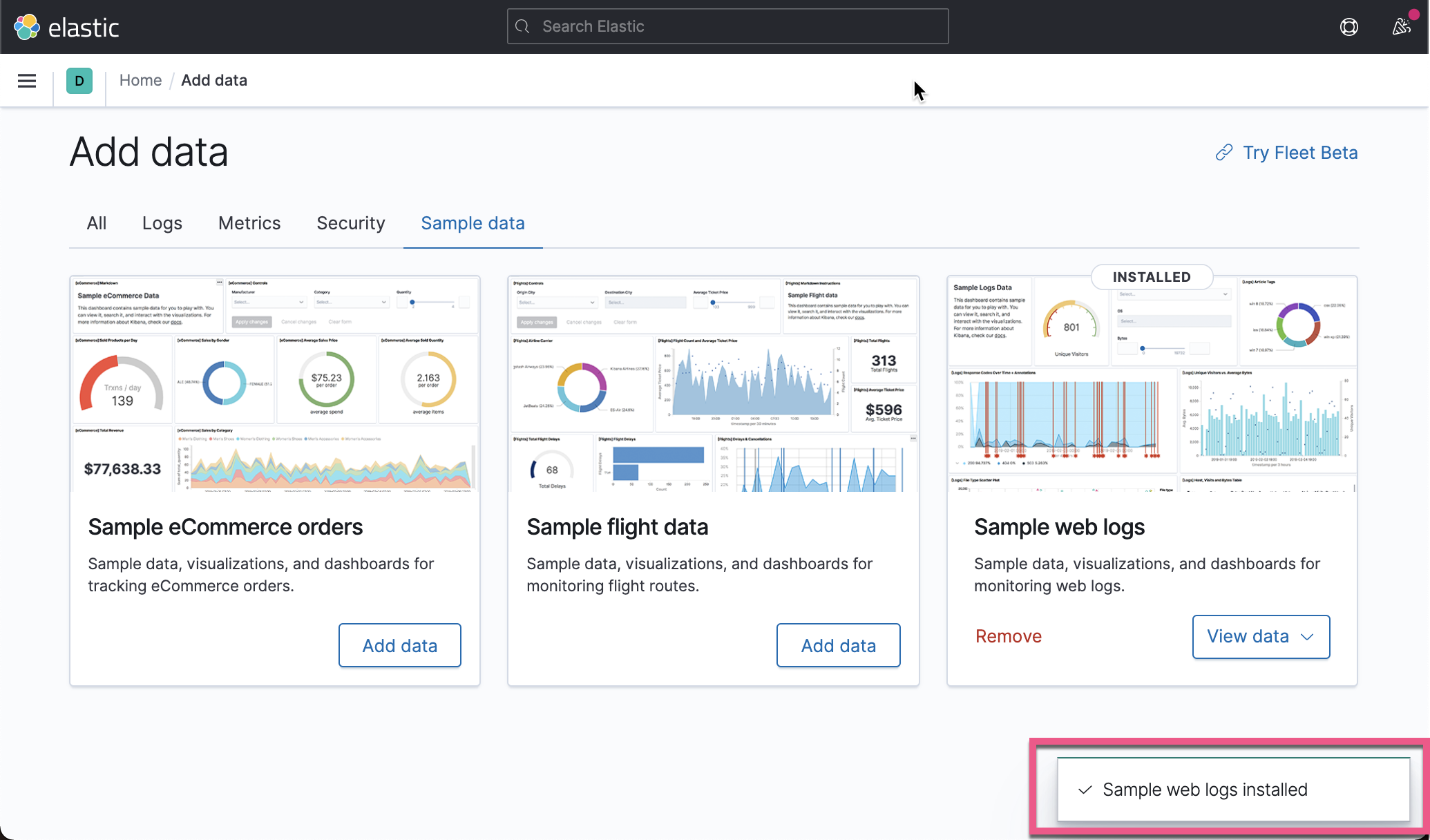Remove the Sample web logs data
The width and height of the screenshot is (1430, 840).
click(1008, 636)
